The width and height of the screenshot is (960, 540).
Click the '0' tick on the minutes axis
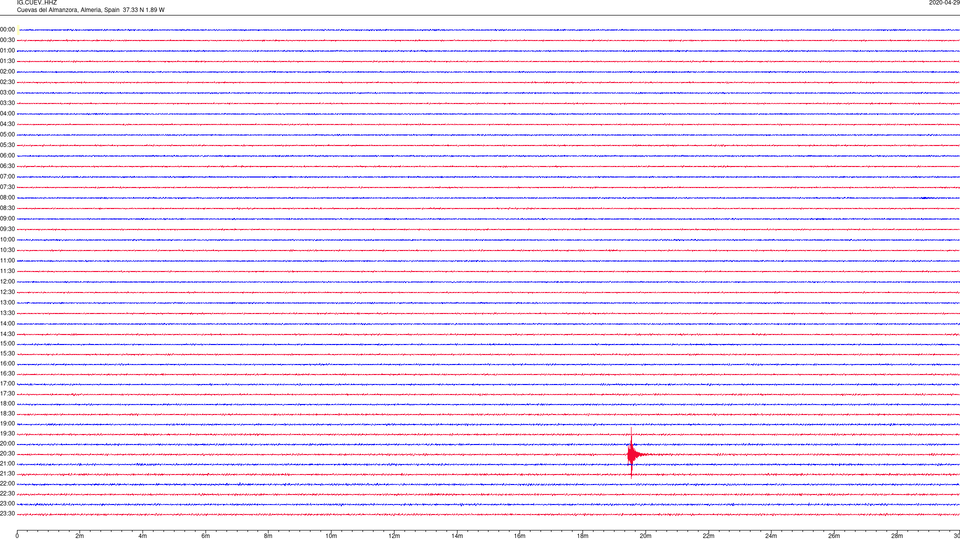[x=17, y=536]
